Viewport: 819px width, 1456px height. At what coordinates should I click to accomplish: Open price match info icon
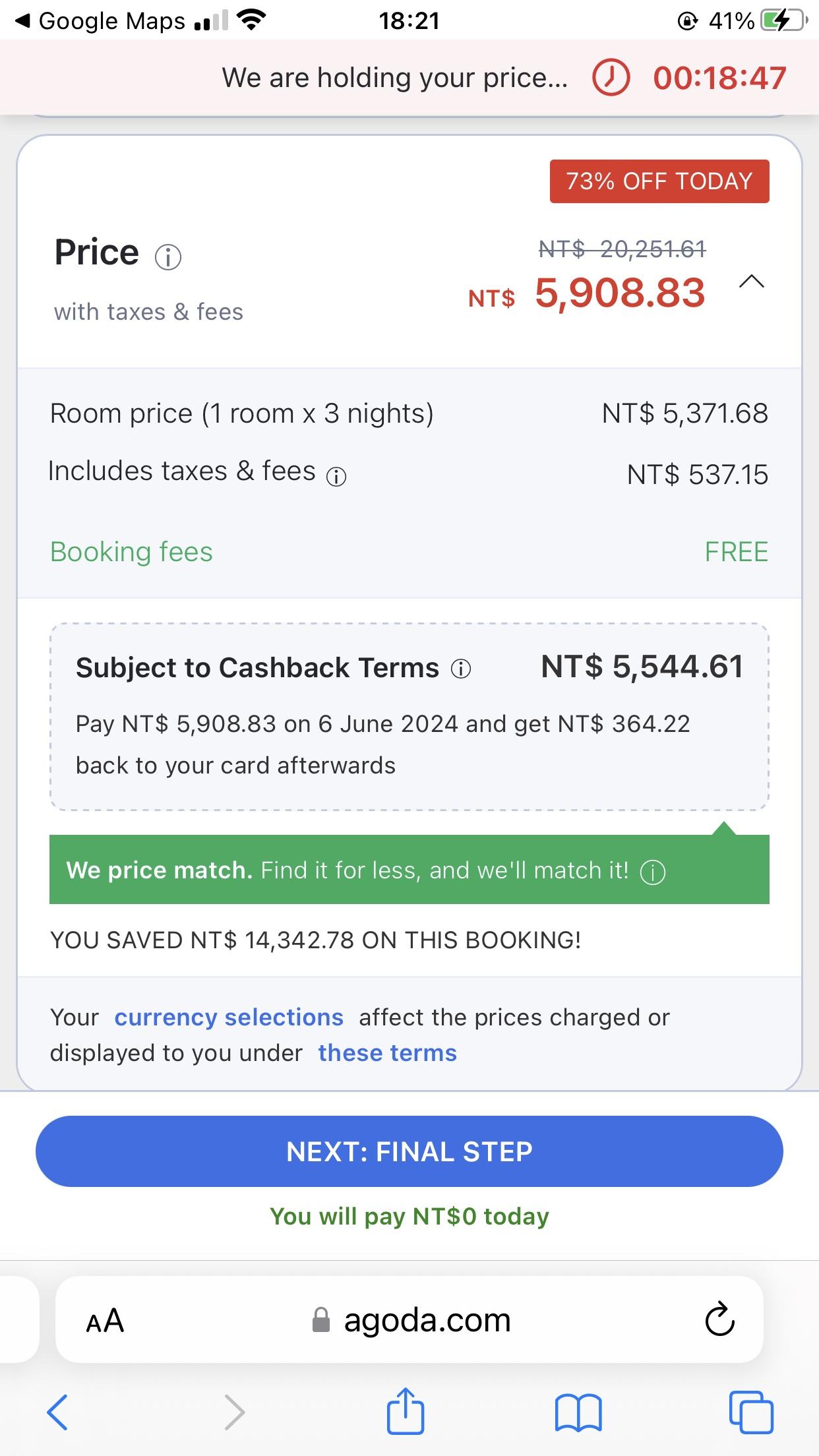pos(653,872)
